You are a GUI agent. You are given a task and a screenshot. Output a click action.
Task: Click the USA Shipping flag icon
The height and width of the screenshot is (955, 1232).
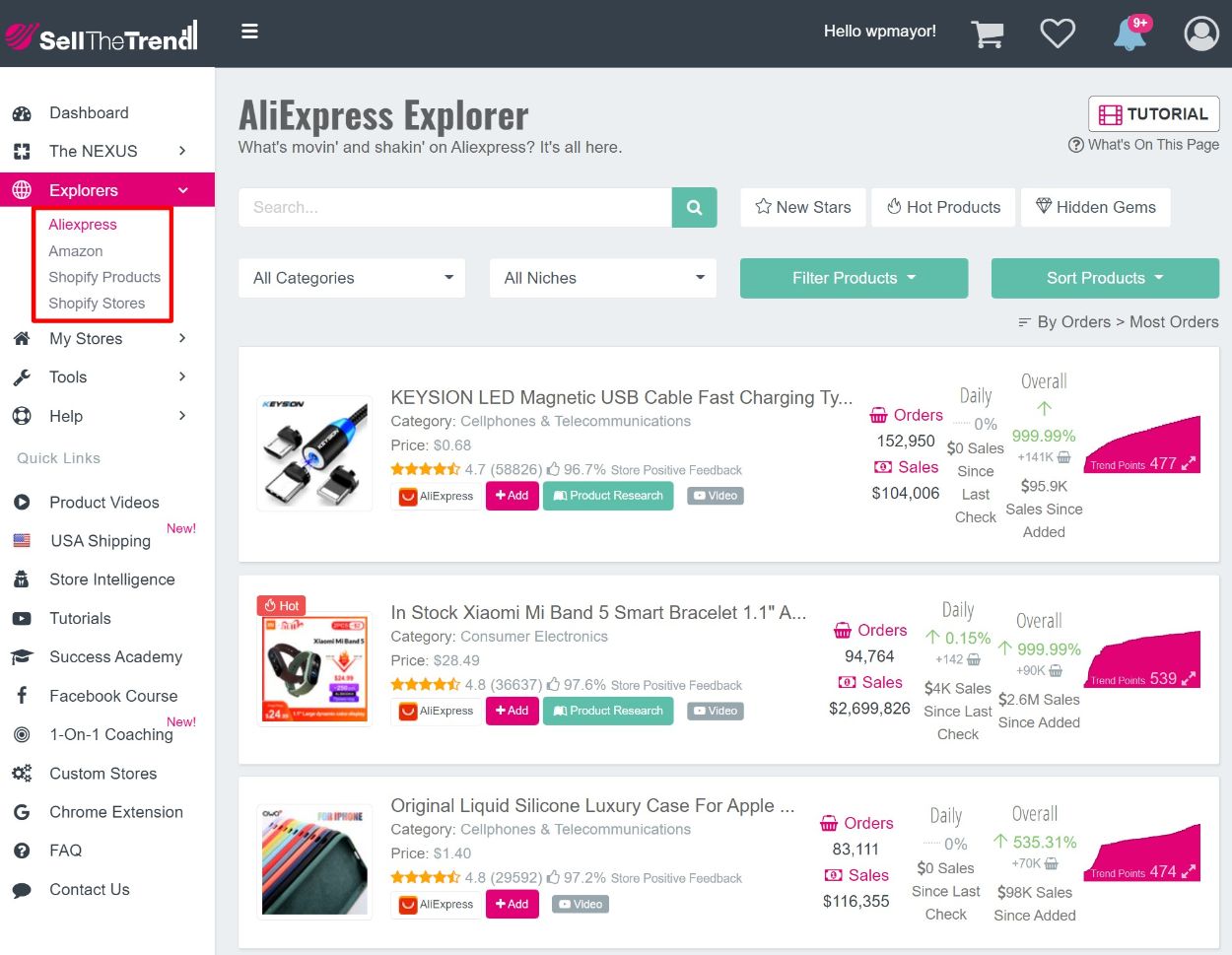click(x=22, y=541)
